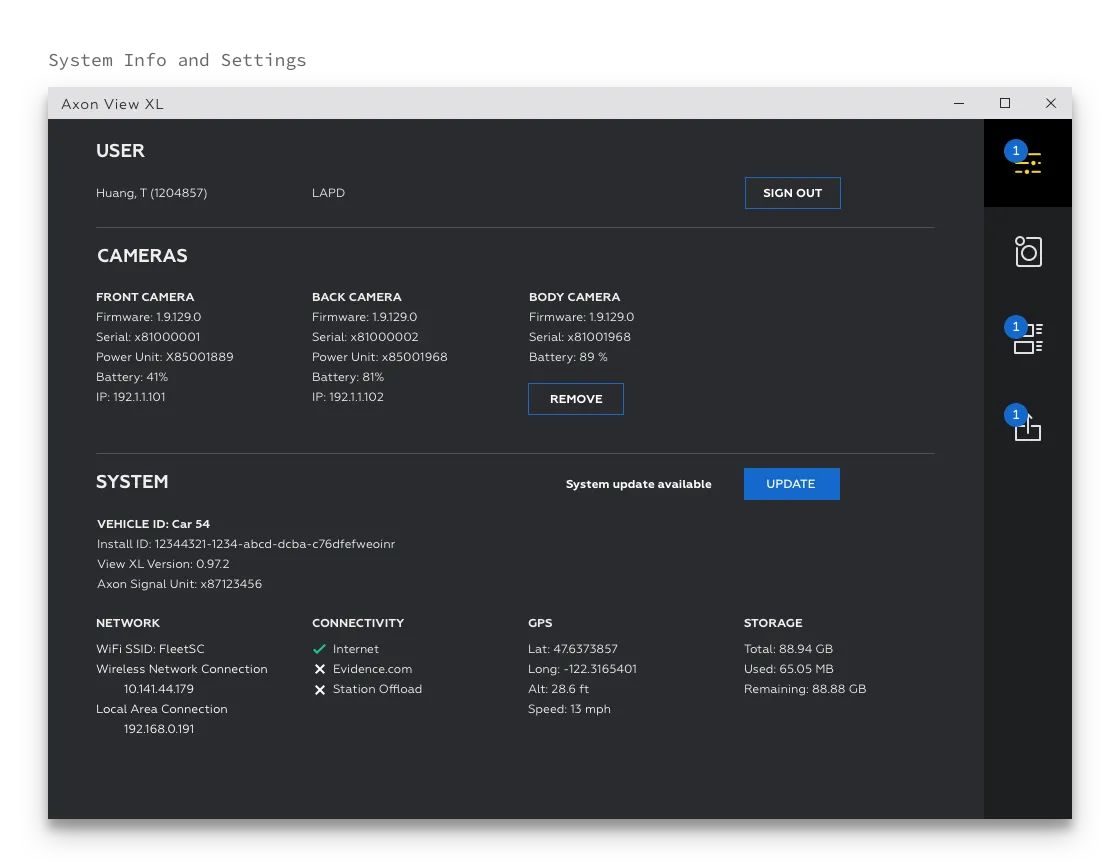This screenshot has height=867, width=1120.
Task: Click Total: 88.94 GB storage
Action: (x=789, y=648)
